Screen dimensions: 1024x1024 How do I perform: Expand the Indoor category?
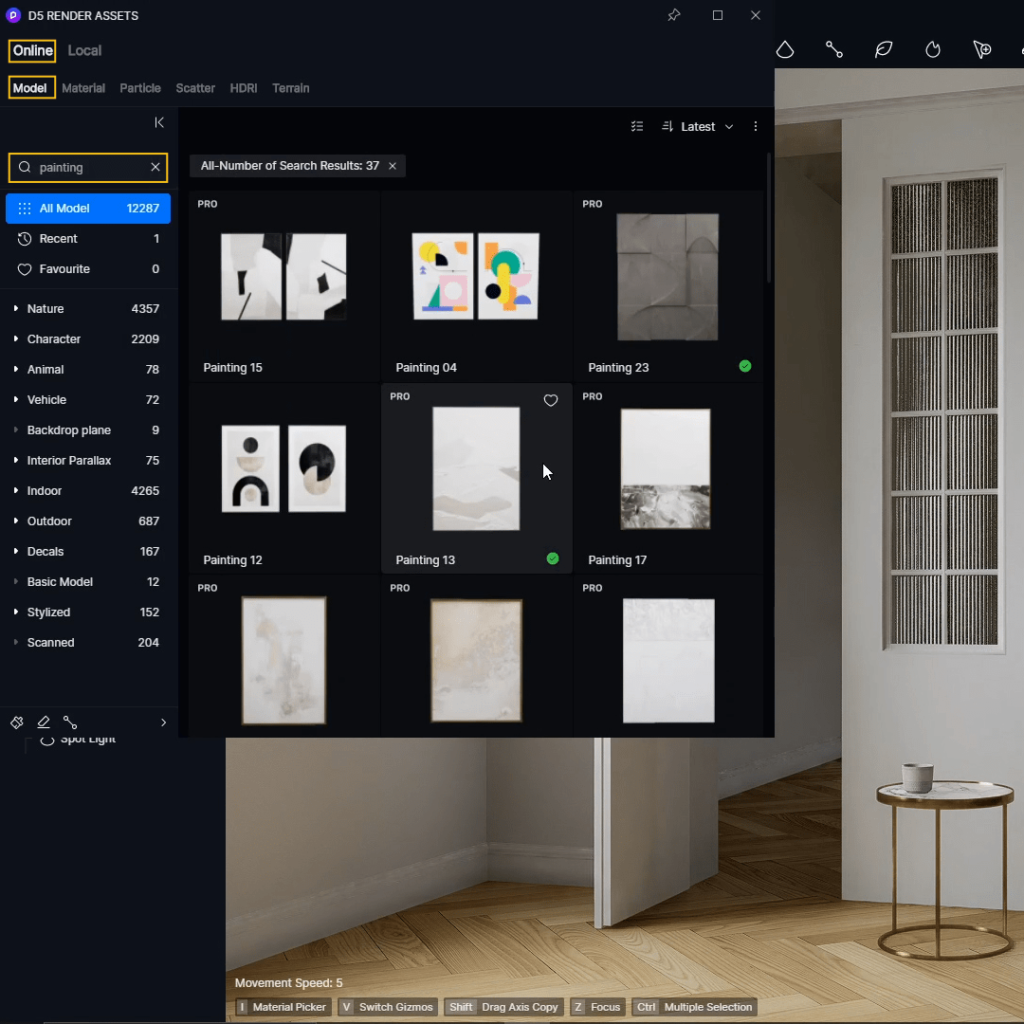16,491
